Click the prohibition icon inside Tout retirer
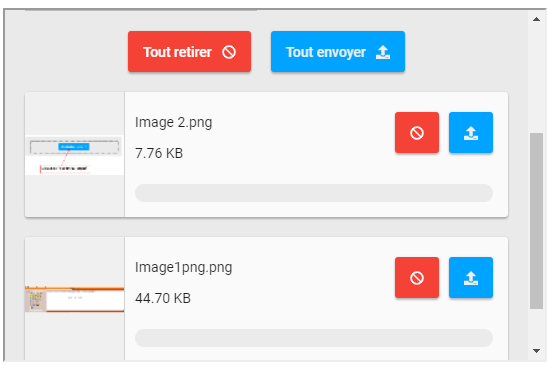Viewport: 548px width, 371px height. click(229, 52)
